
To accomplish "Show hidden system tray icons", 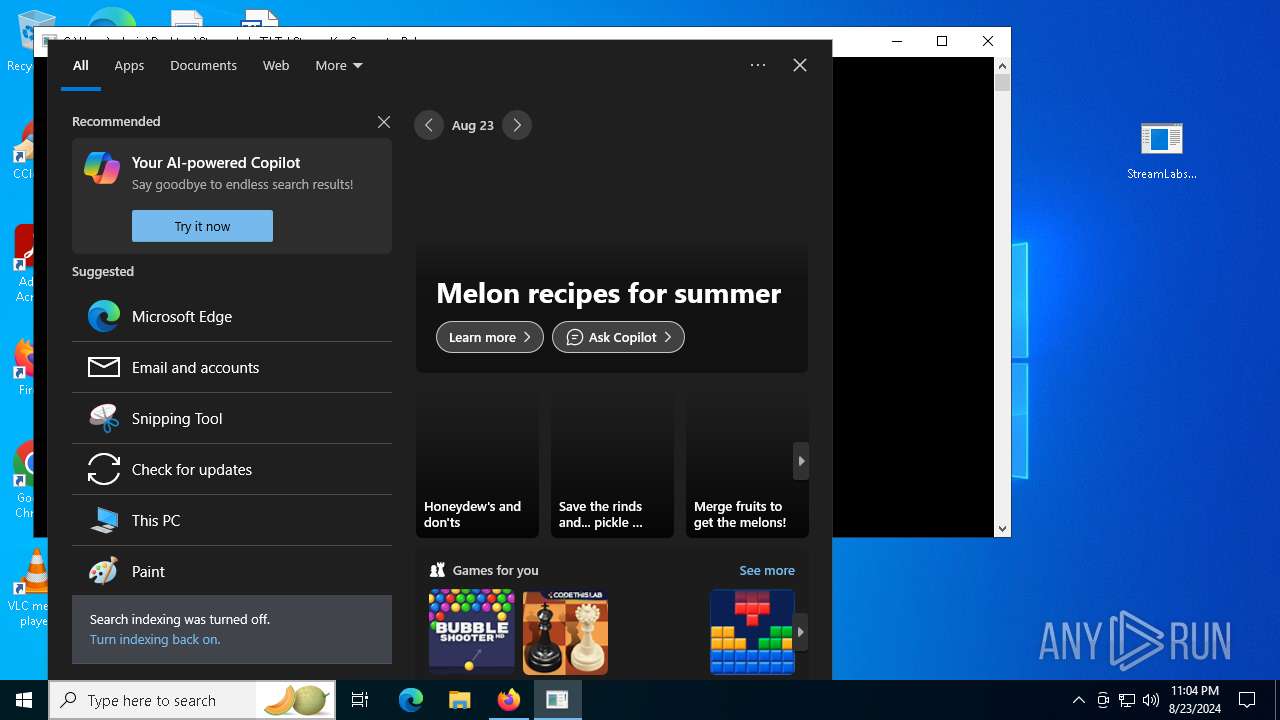I will (x=1079, y=700).
